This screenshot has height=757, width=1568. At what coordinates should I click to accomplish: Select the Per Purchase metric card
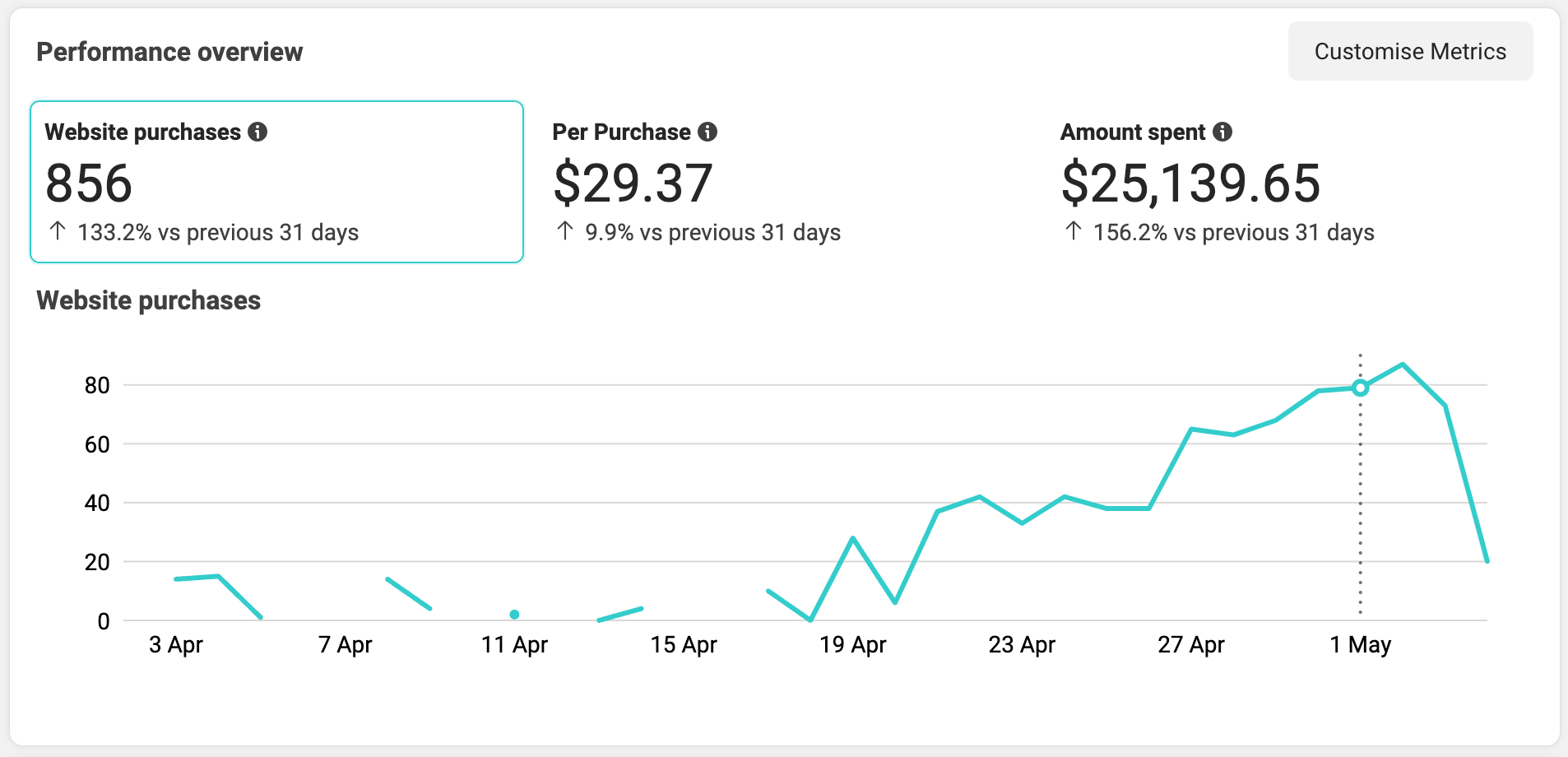point(782,182)
